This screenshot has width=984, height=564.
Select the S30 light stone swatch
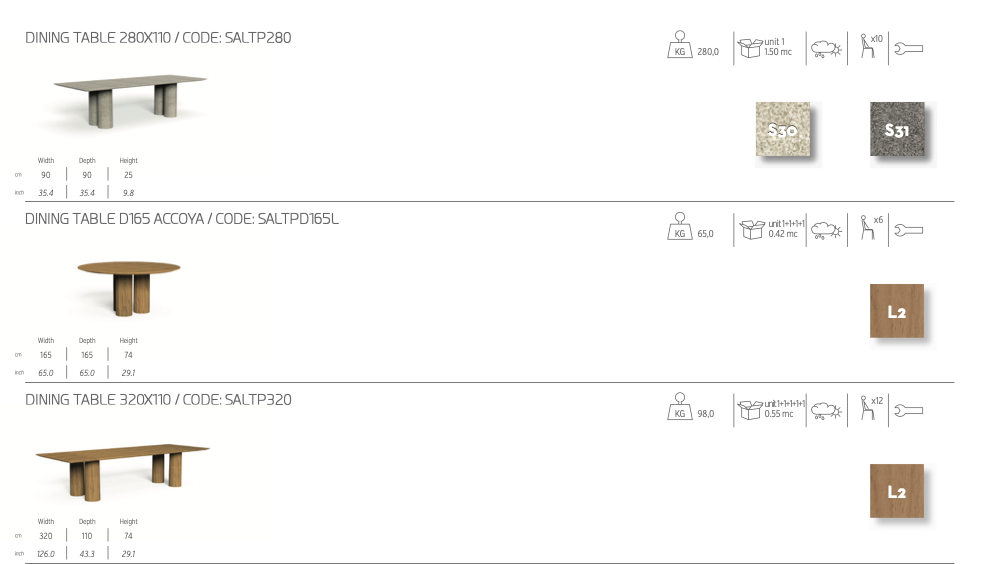pos(783,130)
